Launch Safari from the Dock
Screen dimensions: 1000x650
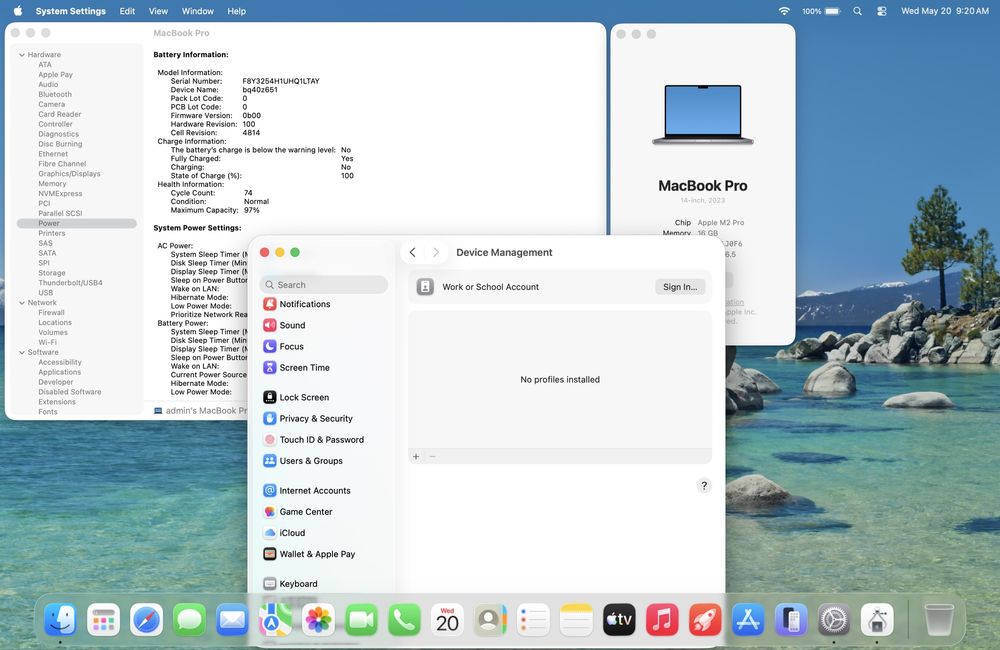tap(147, 619)
